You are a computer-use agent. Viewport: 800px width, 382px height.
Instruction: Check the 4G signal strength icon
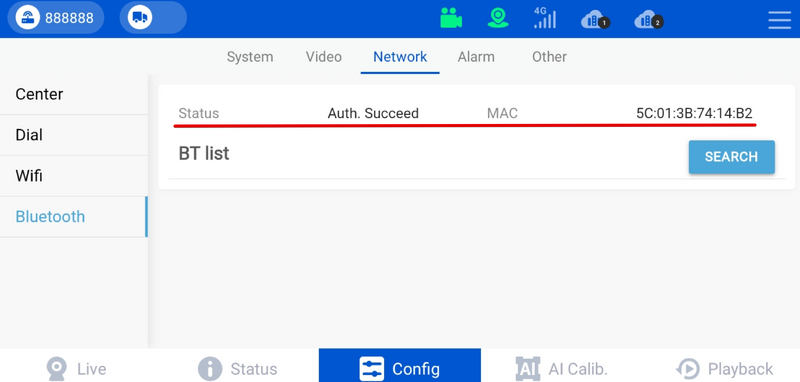click(544, 18)
